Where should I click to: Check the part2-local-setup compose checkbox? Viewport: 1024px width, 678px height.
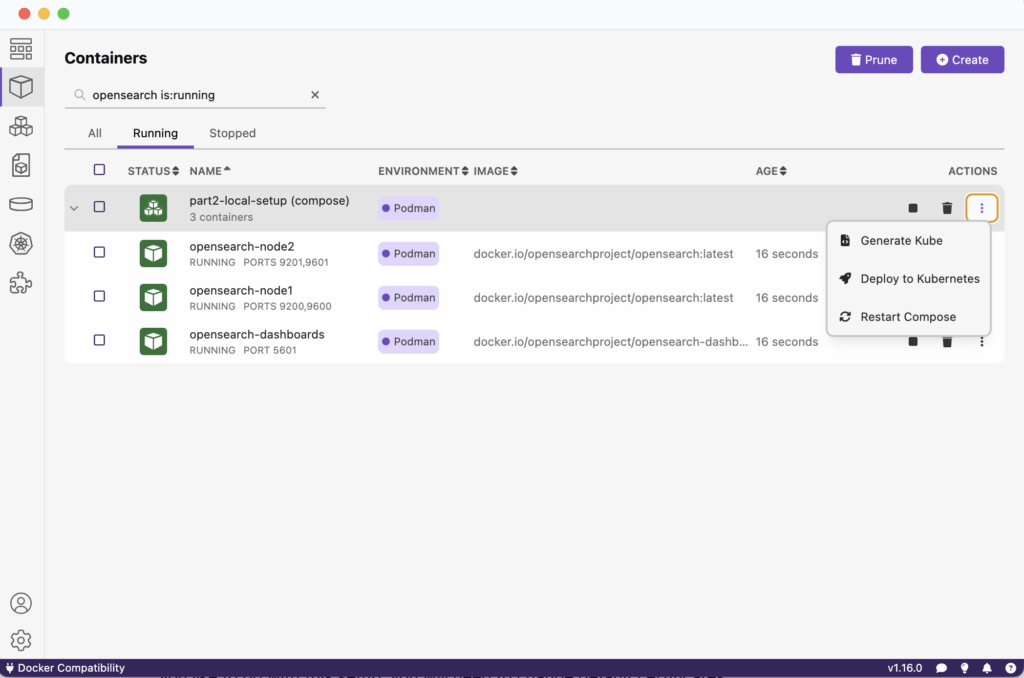tap(99, 207)
